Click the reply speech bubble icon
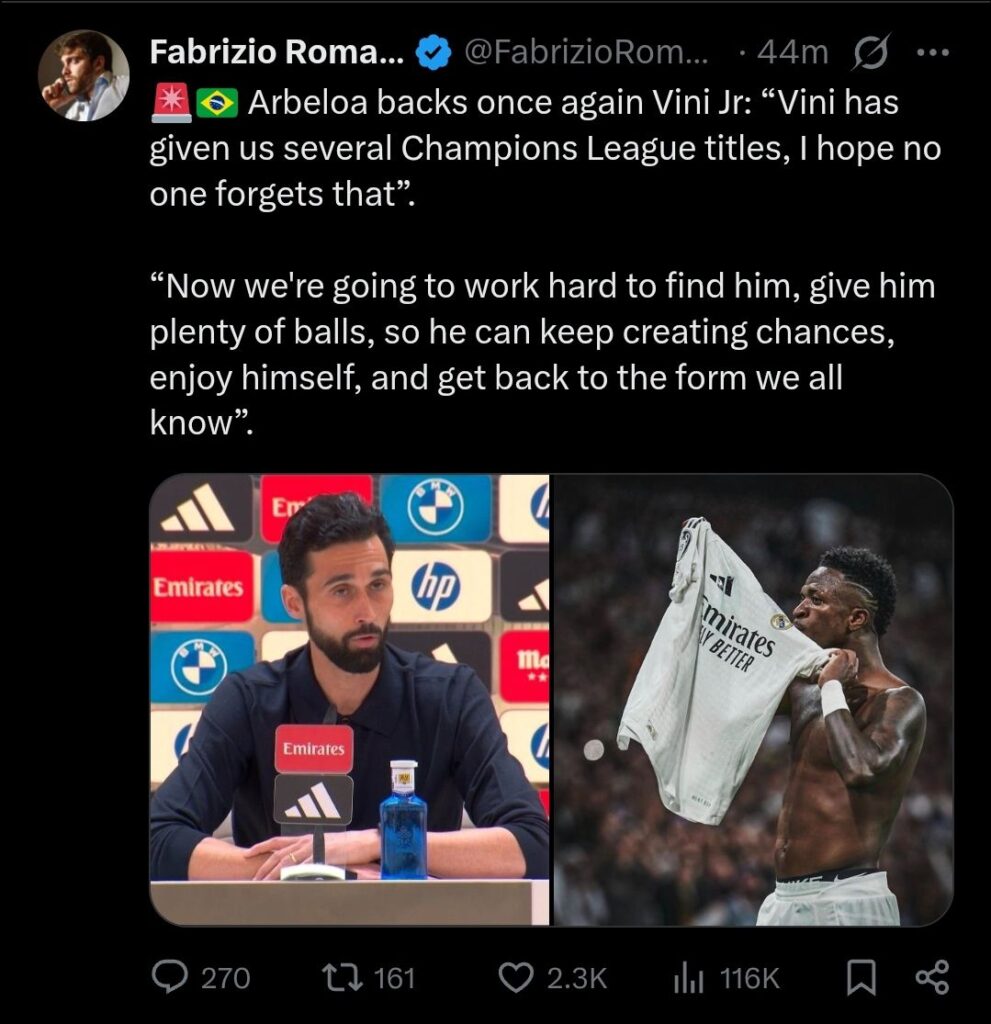This screenshot has height=1024, width=991. click(172, 977)
